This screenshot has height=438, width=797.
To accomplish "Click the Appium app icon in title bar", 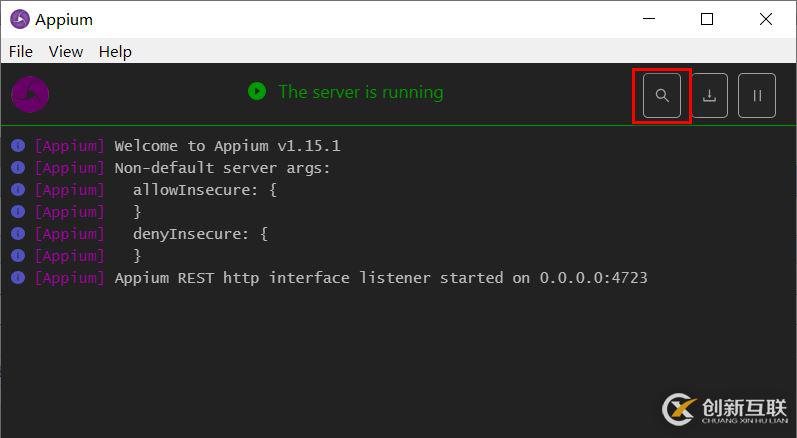I will click(x=20, y=19).
